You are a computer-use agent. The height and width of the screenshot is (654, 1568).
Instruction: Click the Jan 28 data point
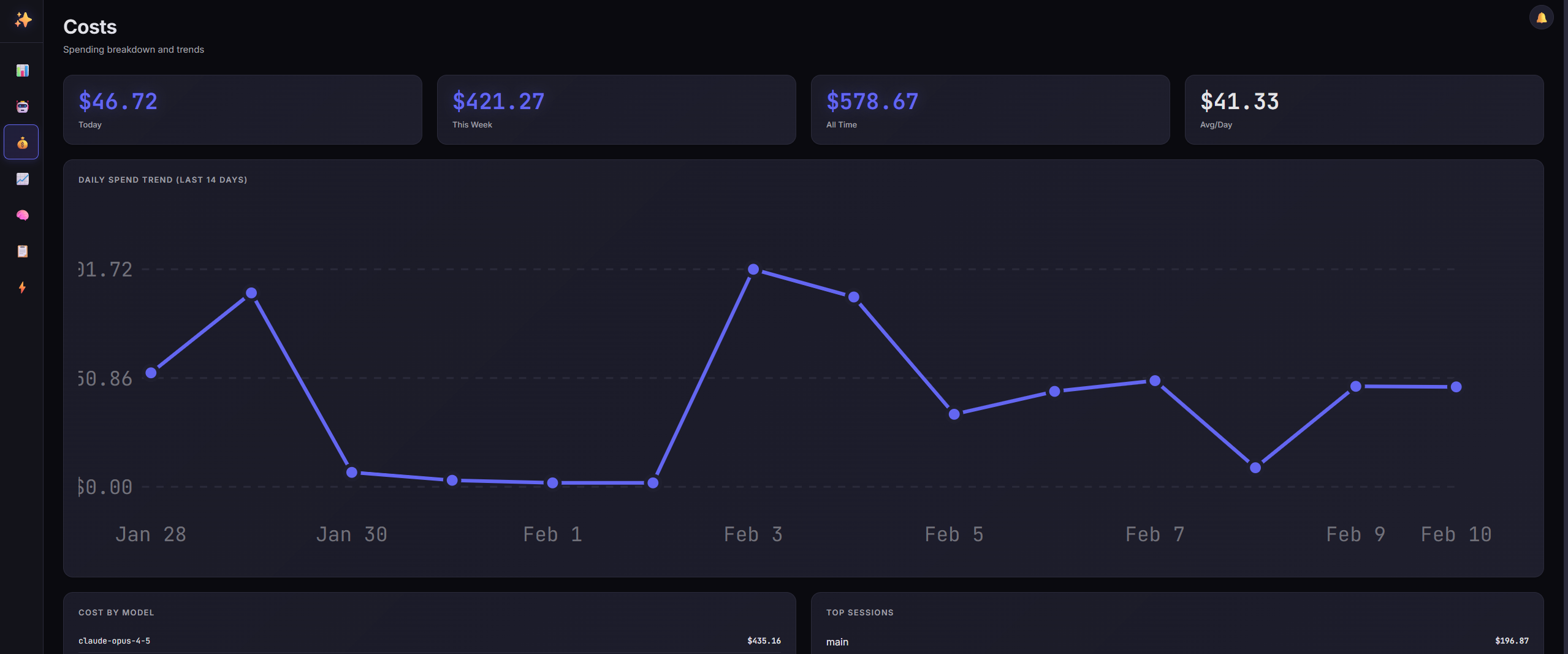click(x=151, y=373)
